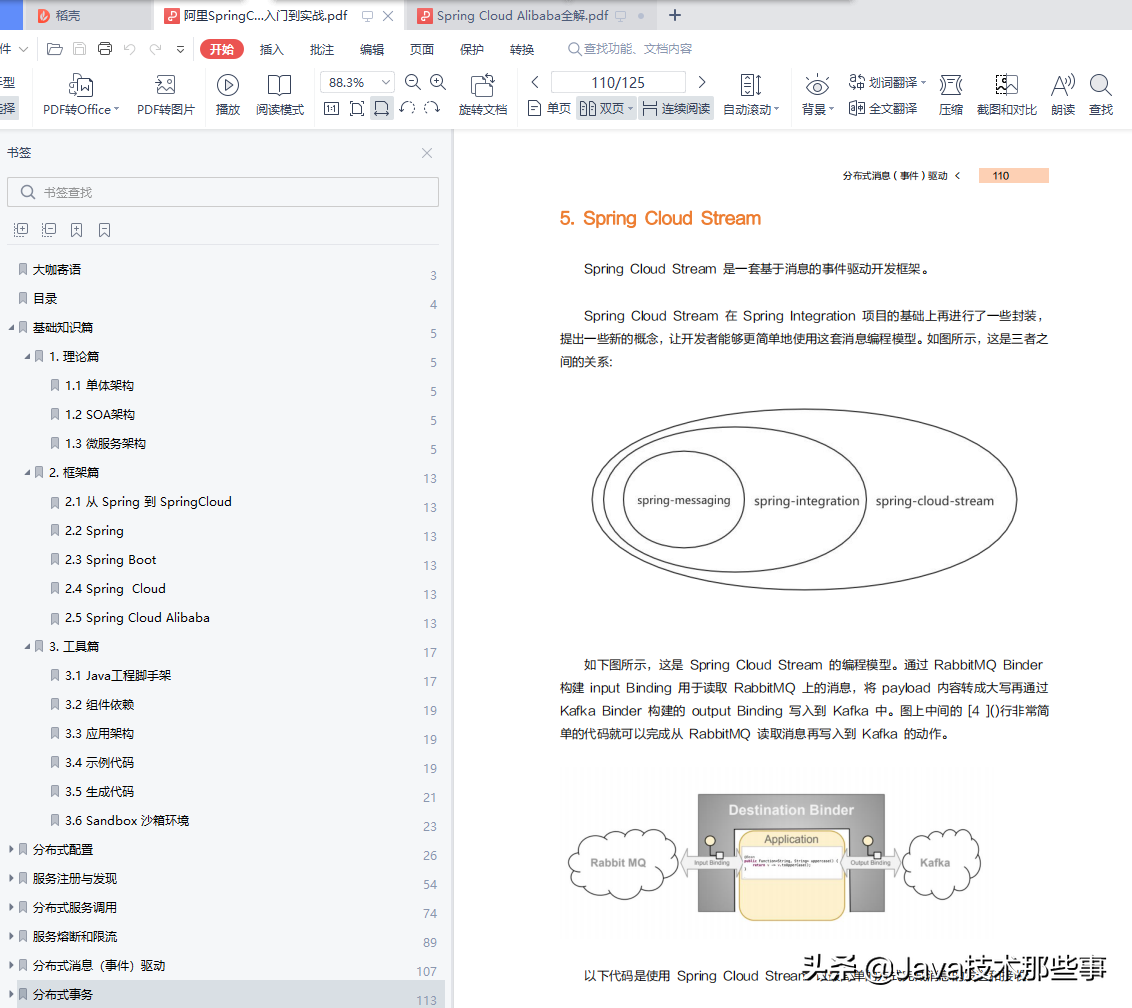Open the 查找 search tool
Screen dimensions: 1132x1008
[x=1101, y=95]
